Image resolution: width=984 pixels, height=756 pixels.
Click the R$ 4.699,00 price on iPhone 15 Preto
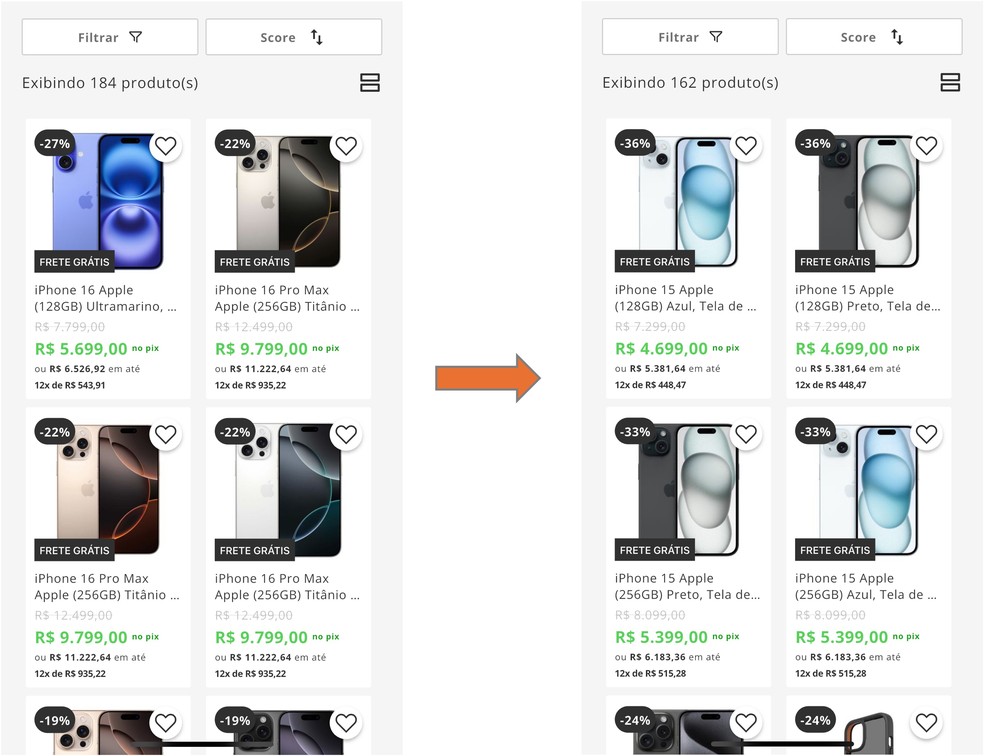tap(841, 349)
